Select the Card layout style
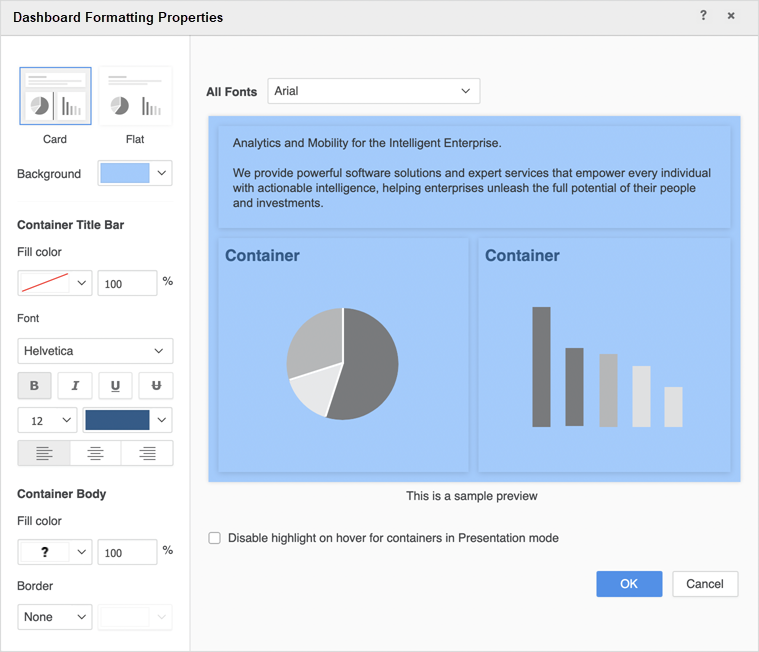Viewport: 759px width, 652px height. click(x=55, y=97)
